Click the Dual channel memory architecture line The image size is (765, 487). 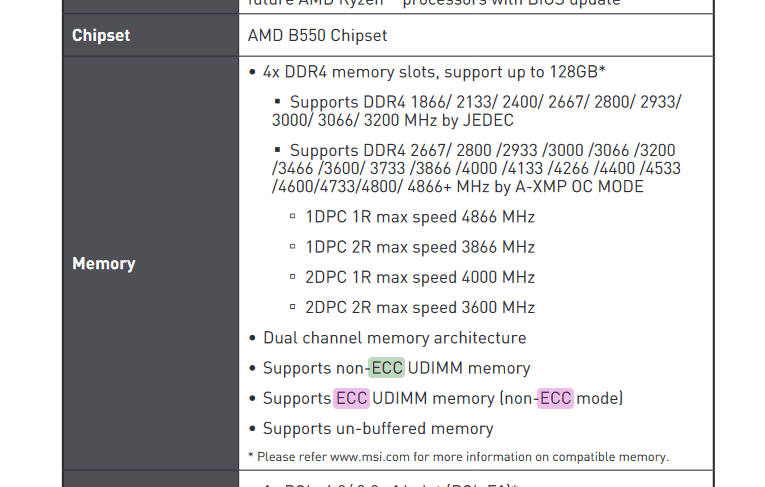click(x=394, y=338)
